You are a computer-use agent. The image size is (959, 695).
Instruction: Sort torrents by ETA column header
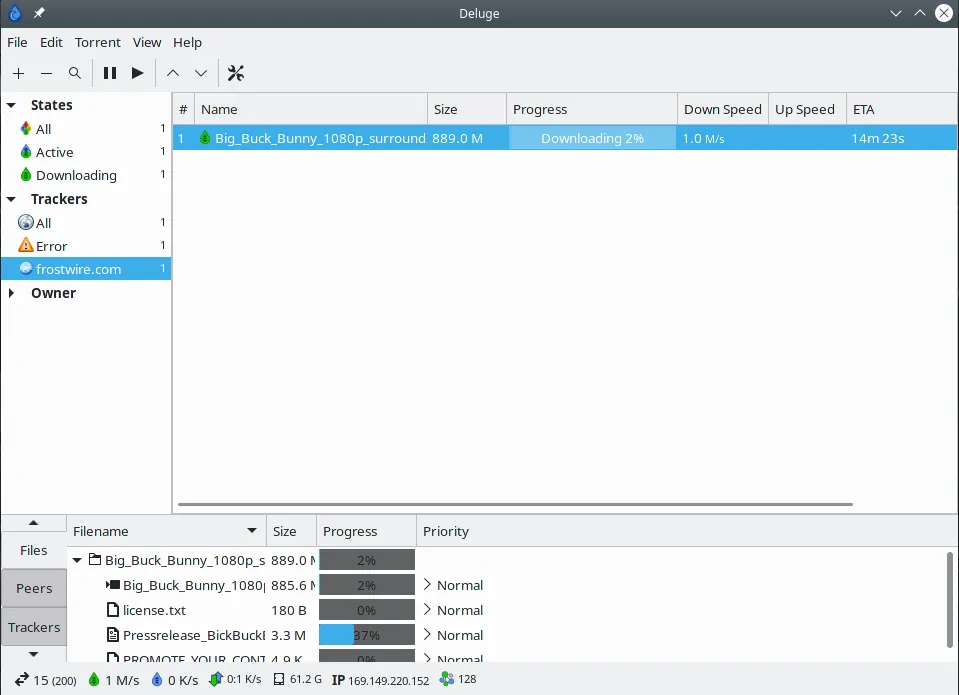902,110
